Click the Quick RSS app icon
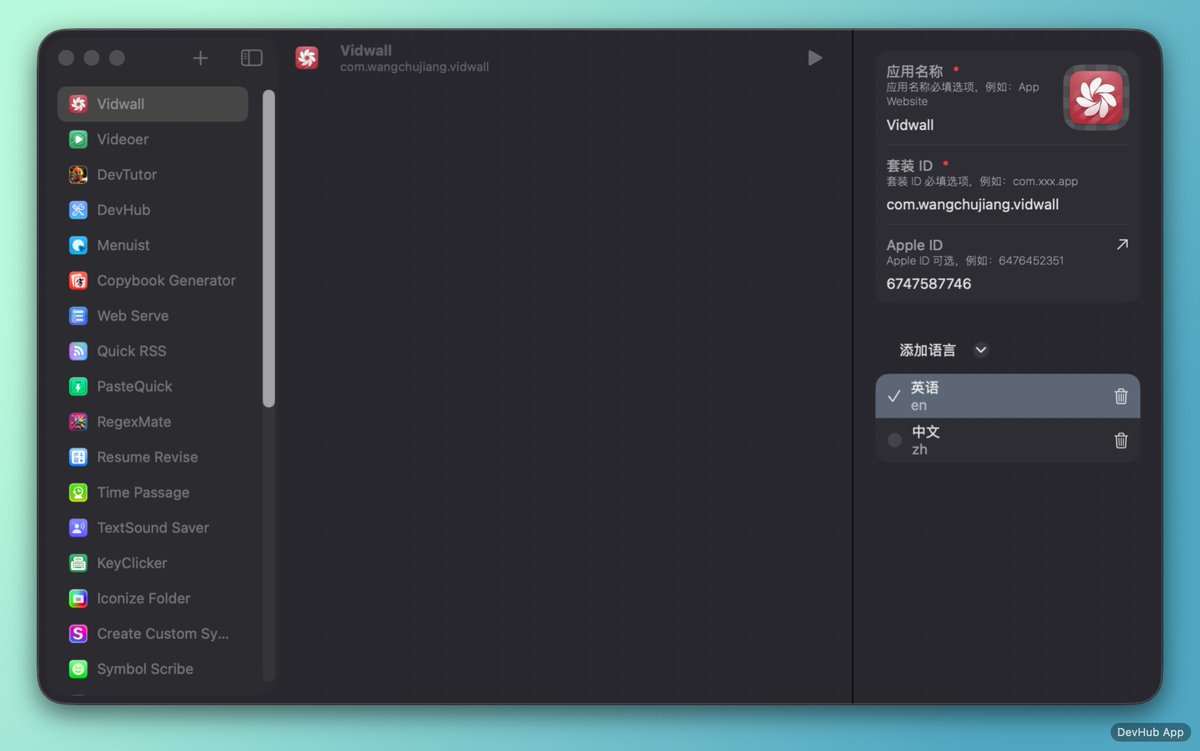 (x=78, y=351)
